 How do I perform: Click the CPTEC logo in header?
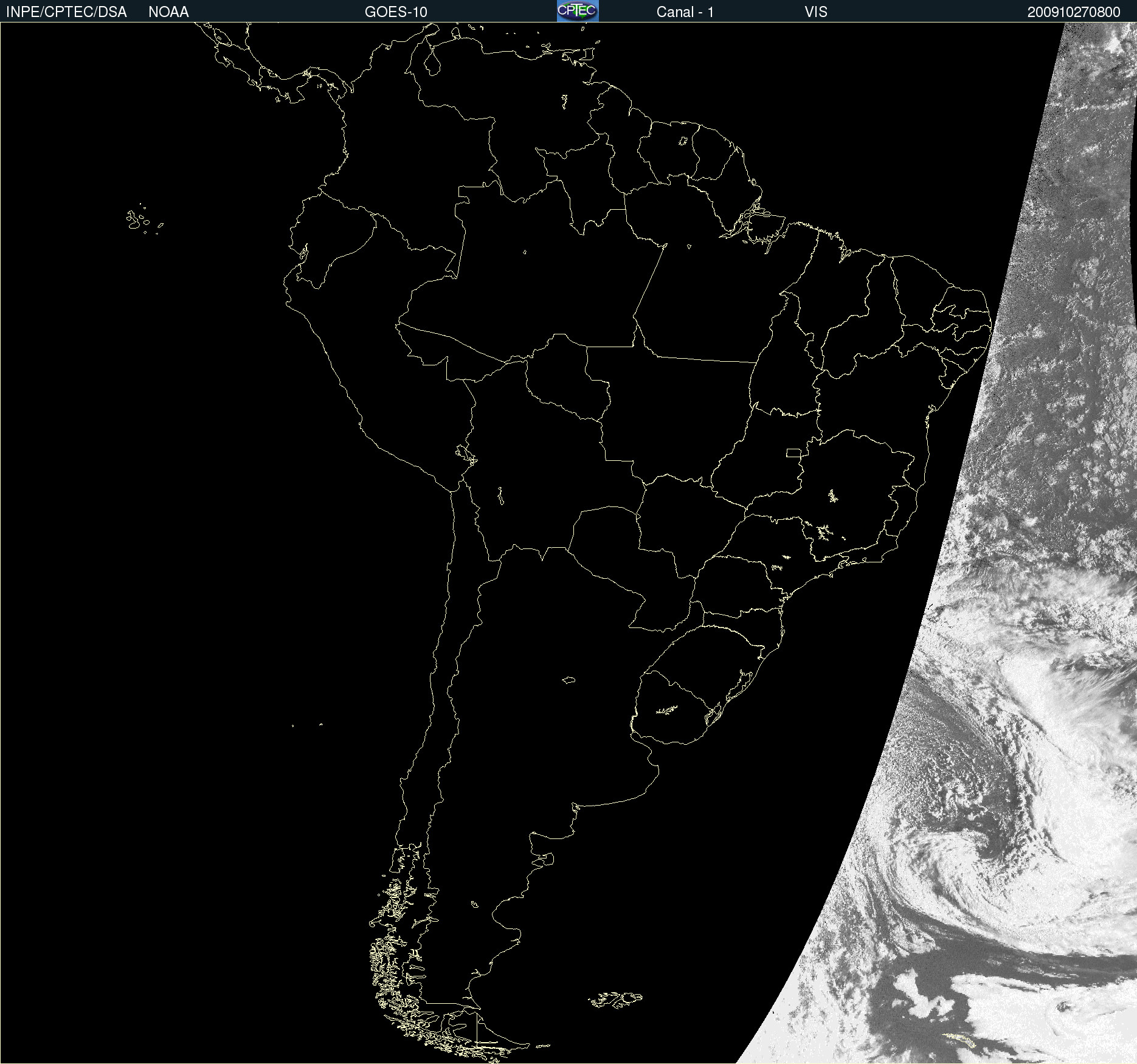coord(578,11)
